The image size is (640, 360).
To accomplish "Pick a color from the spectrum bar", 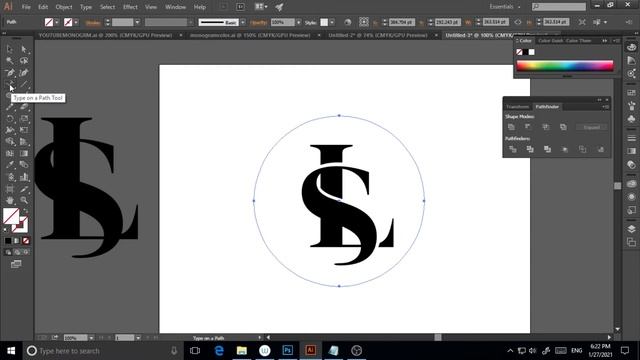I will tap(565, 66).
